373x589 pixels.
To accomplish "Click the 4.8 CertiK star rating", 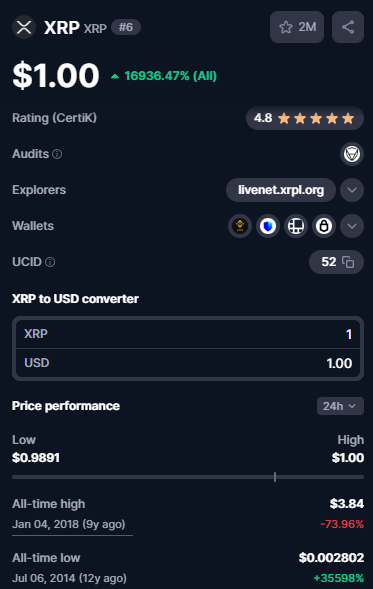I will click(305, 118).
